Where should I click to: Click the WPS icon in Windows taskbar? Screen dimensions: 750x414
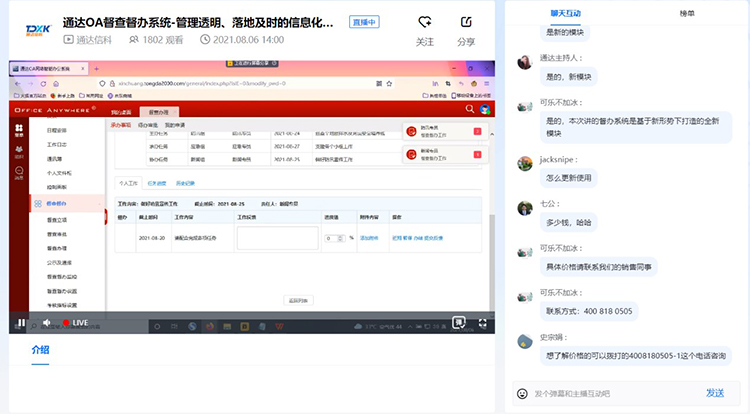(x=279, y=327)
